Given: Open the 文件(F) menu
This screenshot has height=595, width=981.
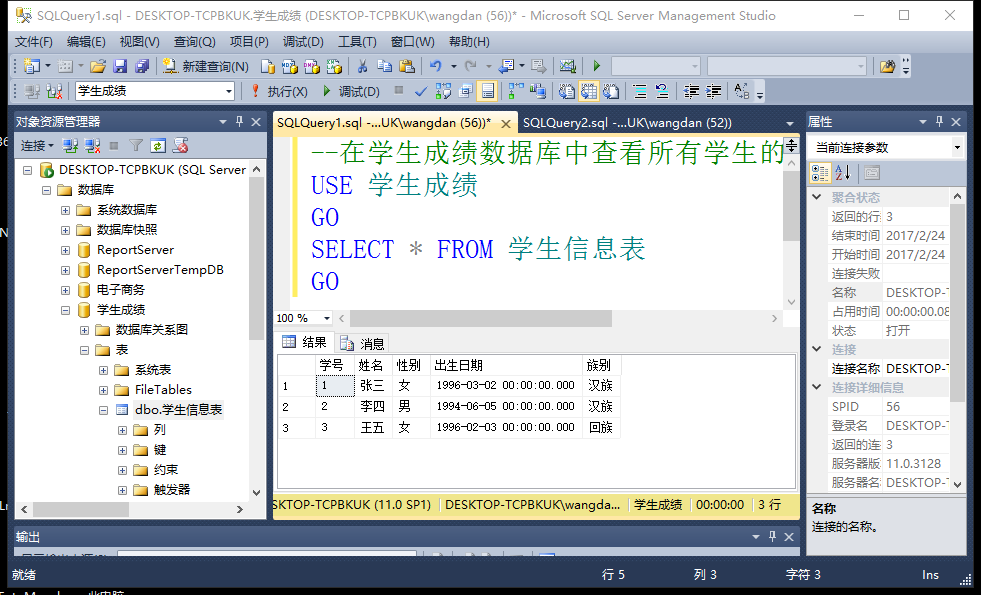Looking at the screenshot, I should [x=34, y=42].
